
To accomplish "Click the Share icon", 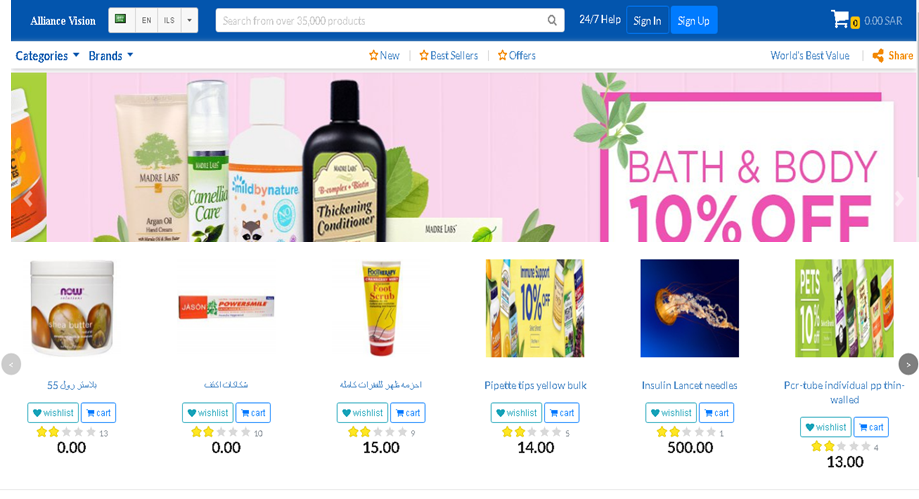I will pos(878,56).
